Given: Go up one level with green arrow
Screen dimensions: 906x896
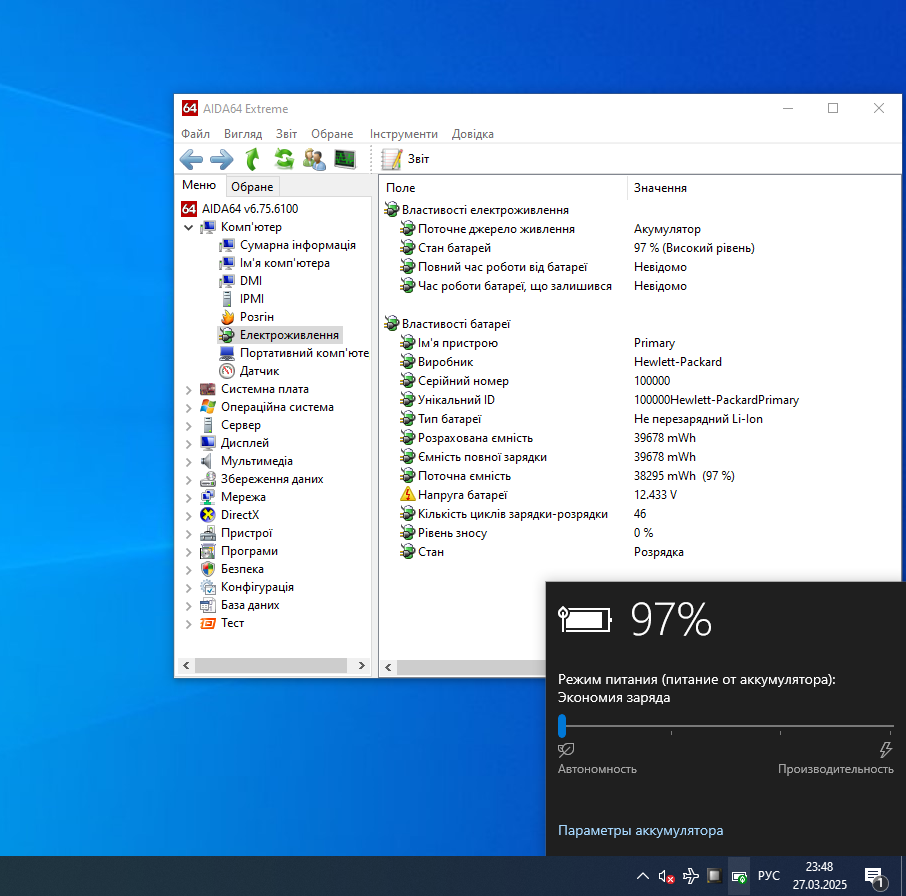Looking at the screenshot, I should [253, 159].
